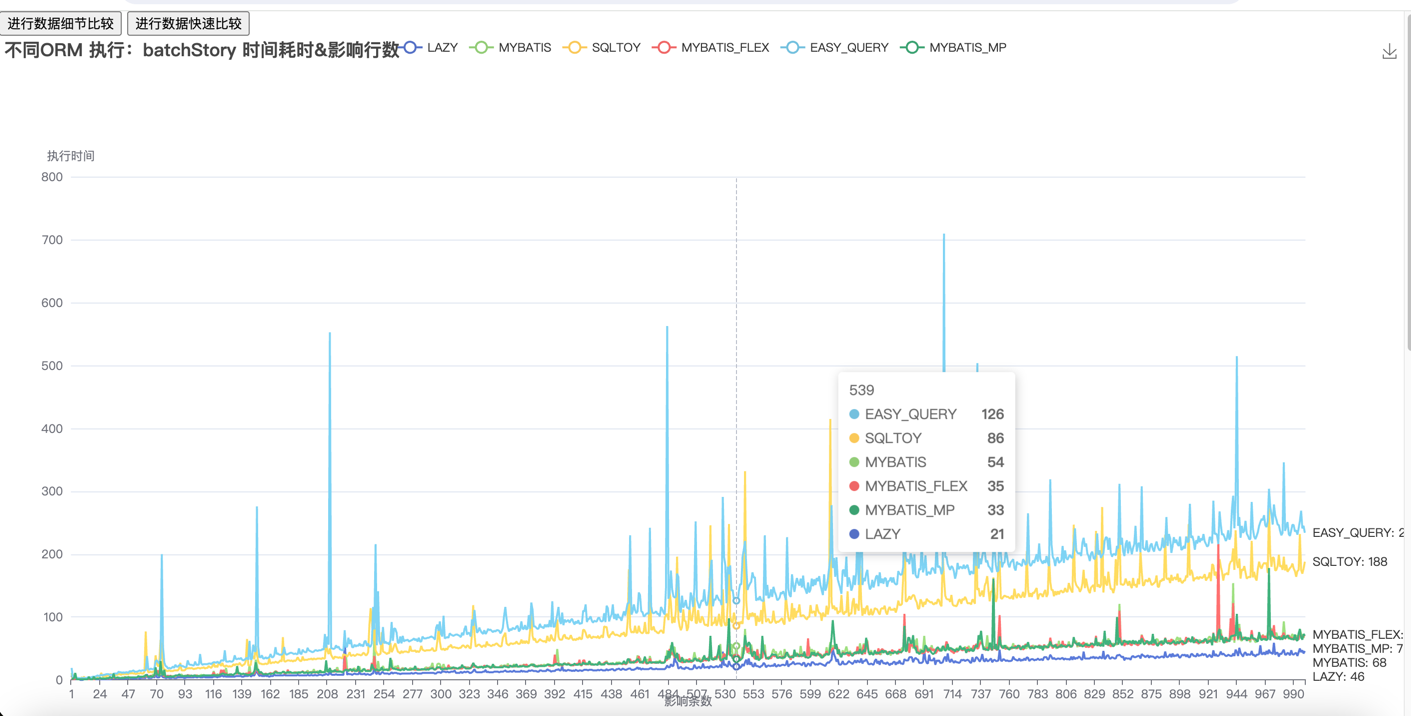Image resolution: width=1411 pixels, height=716 pixels.
Task: Click the 进行数据快速比较 button
Action: (x=189, y=23)
